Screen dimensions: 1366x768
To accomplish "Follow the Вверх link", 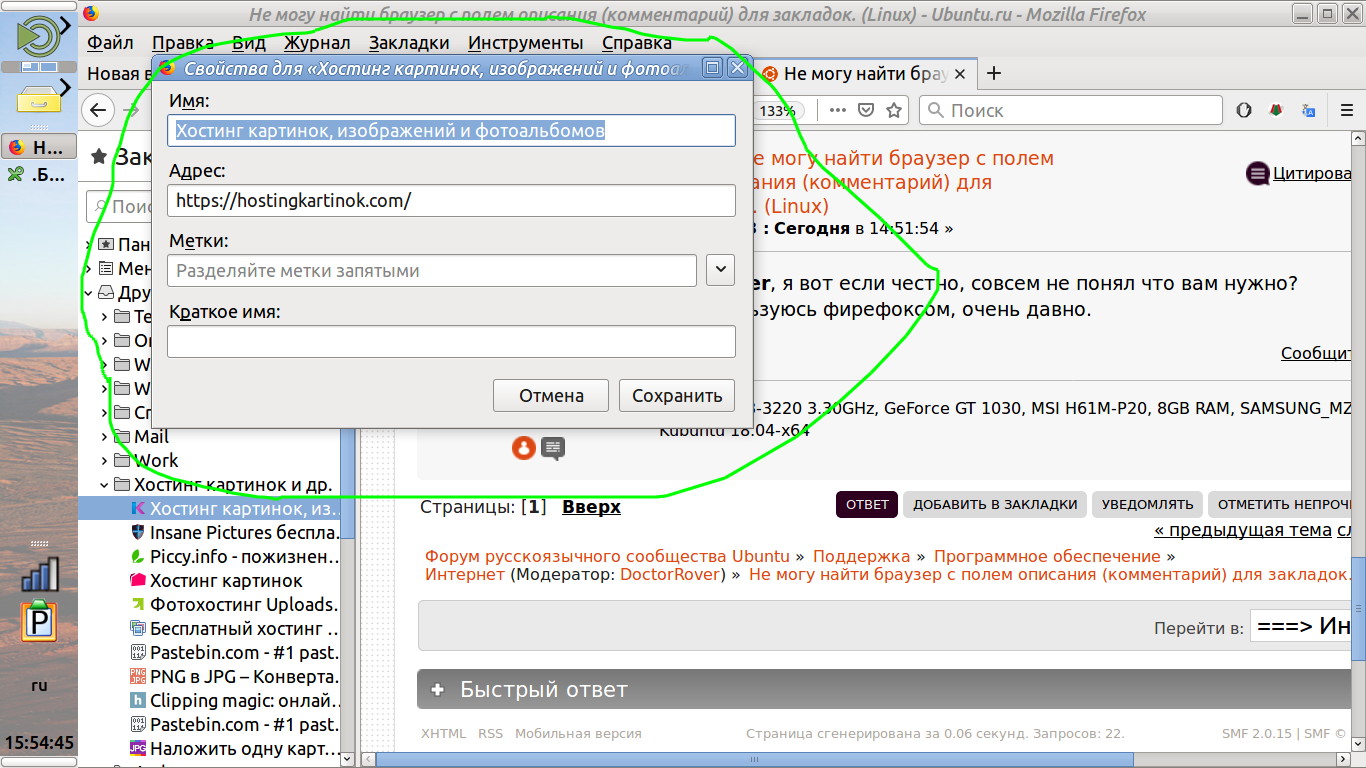I will [591, 507].
